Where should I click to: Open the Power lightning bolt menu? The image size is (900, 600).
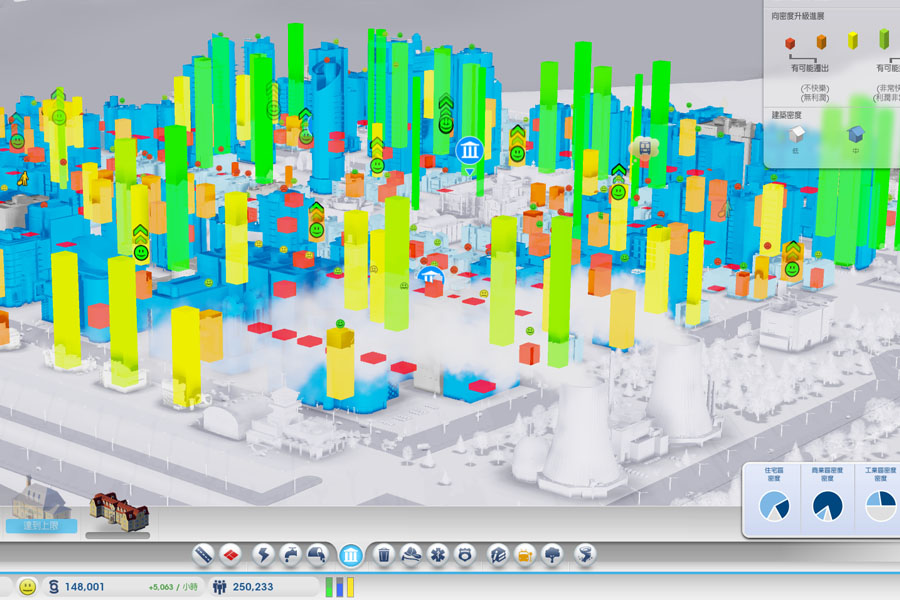pos(264,554)
